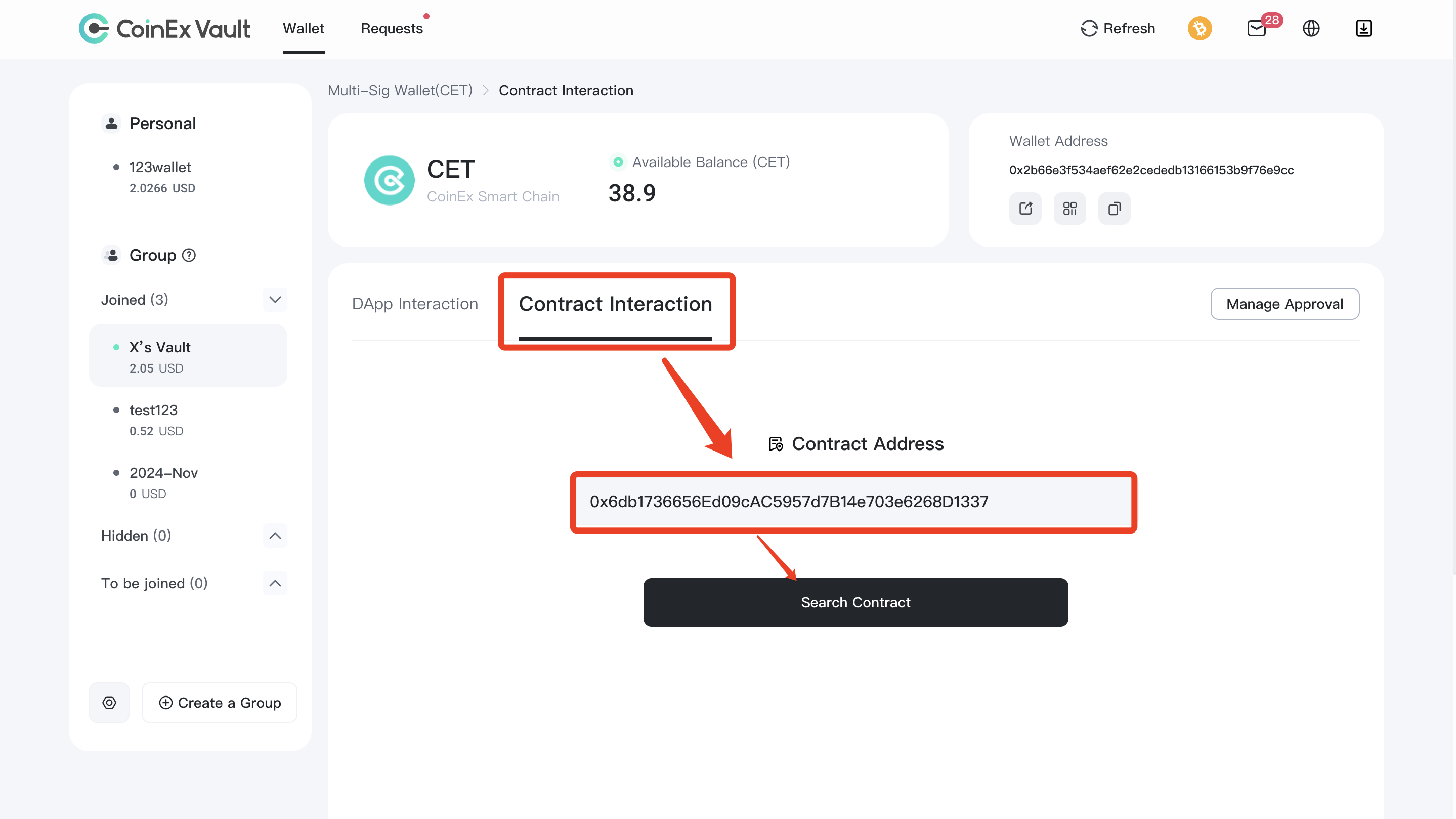Expand the To be joined (0) section

coord(275,583)
